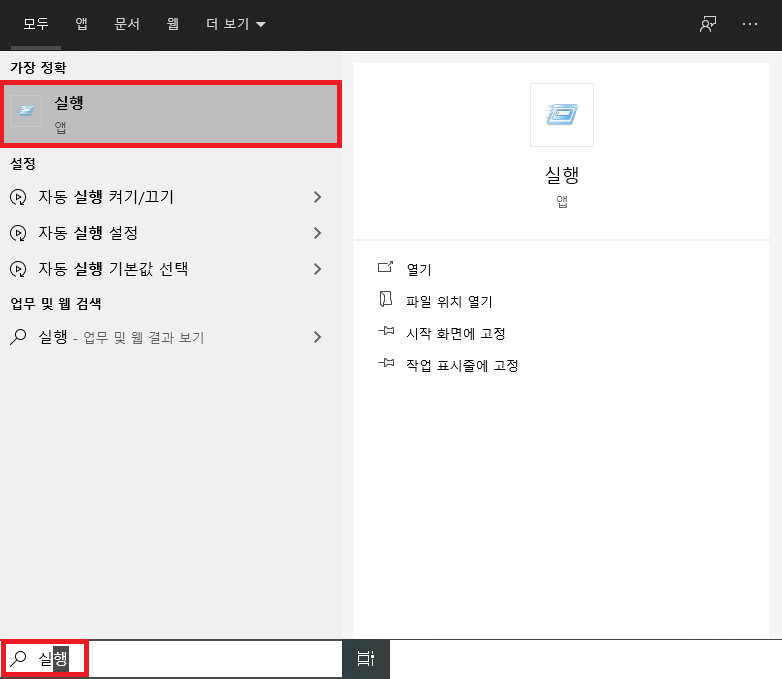
Task: Click the 설정 section header
Action: (x=23, y=164)
